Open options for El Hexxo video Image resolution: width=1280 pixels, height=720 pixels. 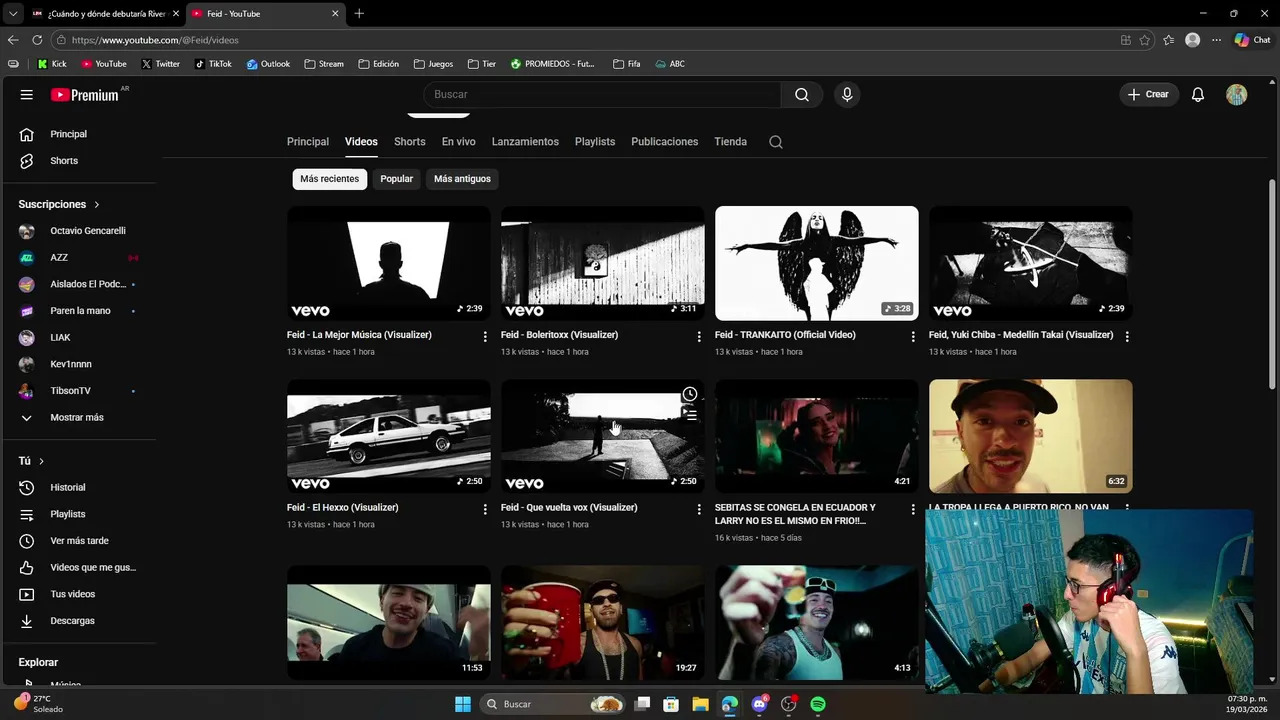tap(485, 509)
